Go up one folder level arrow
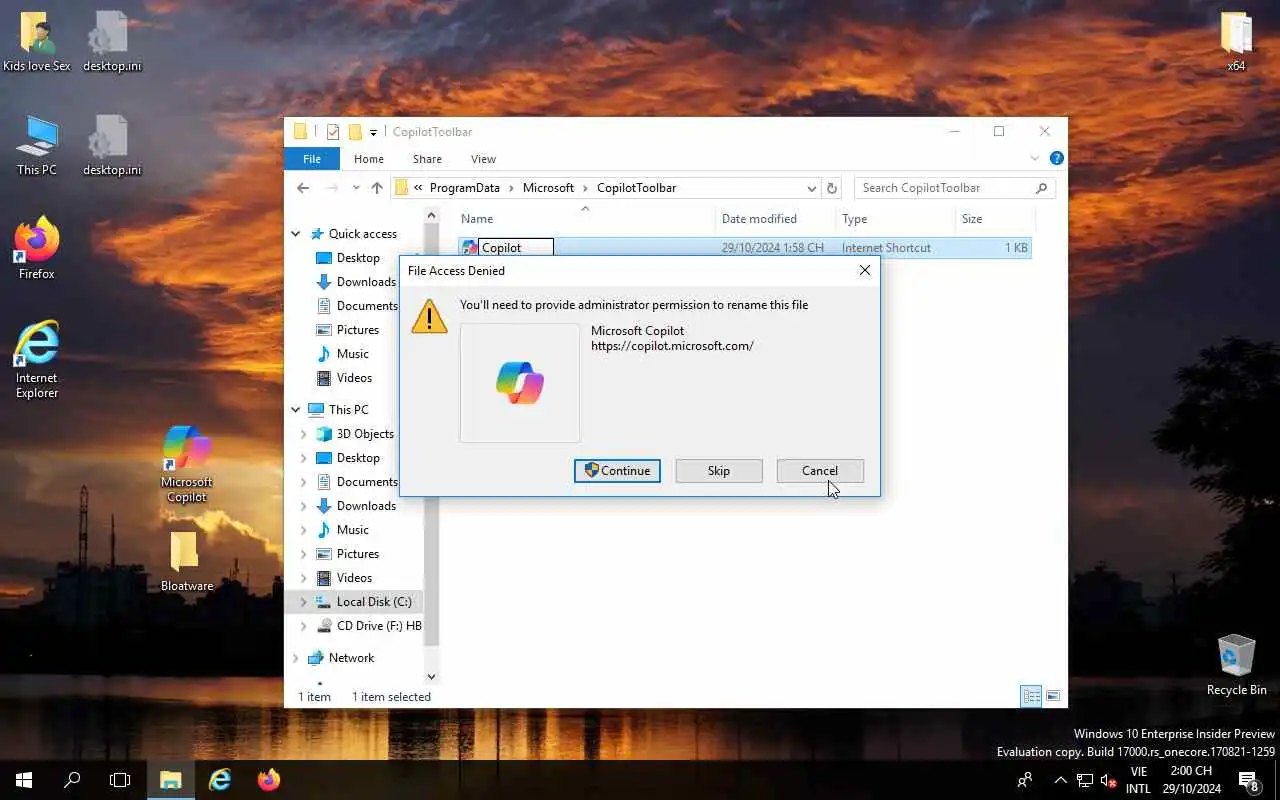The height and width of the screenshot is (800, 1280). click(x=377, y=188)
